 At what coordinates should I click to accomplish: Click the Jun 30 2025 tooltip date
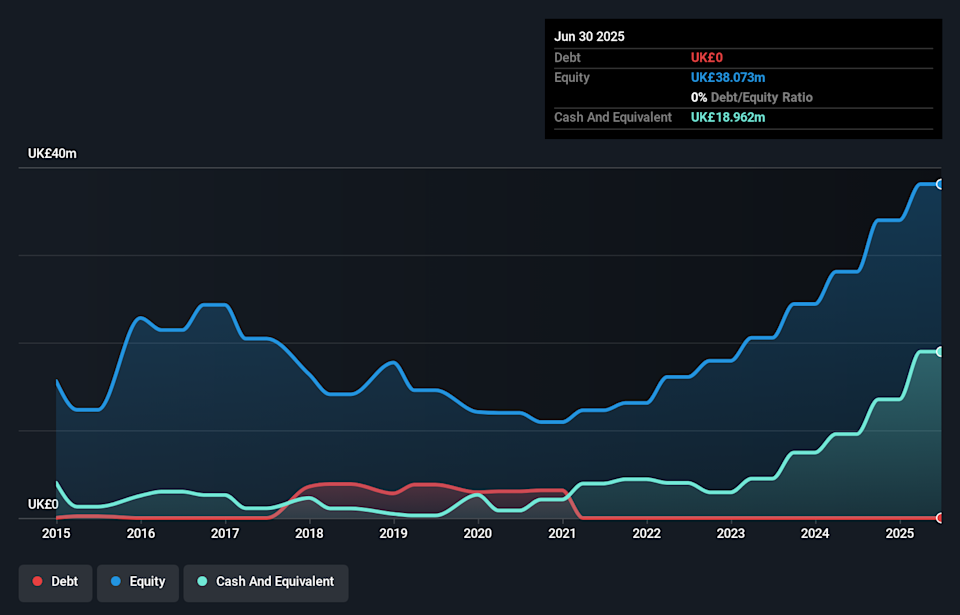pos(589,36)
